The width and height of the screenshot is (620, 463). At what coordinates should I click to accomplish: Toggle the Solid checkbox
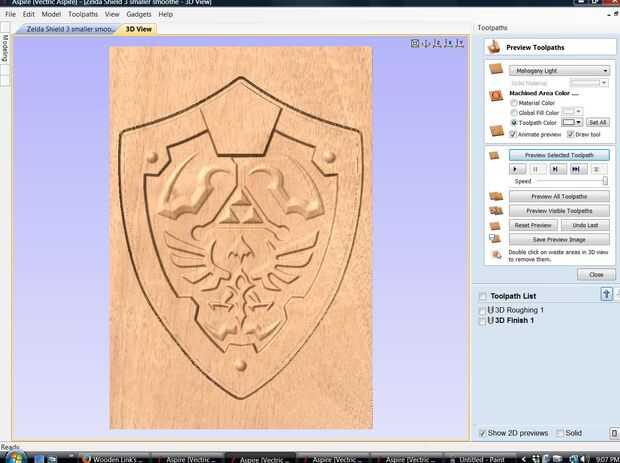click(x=560, y=433)
